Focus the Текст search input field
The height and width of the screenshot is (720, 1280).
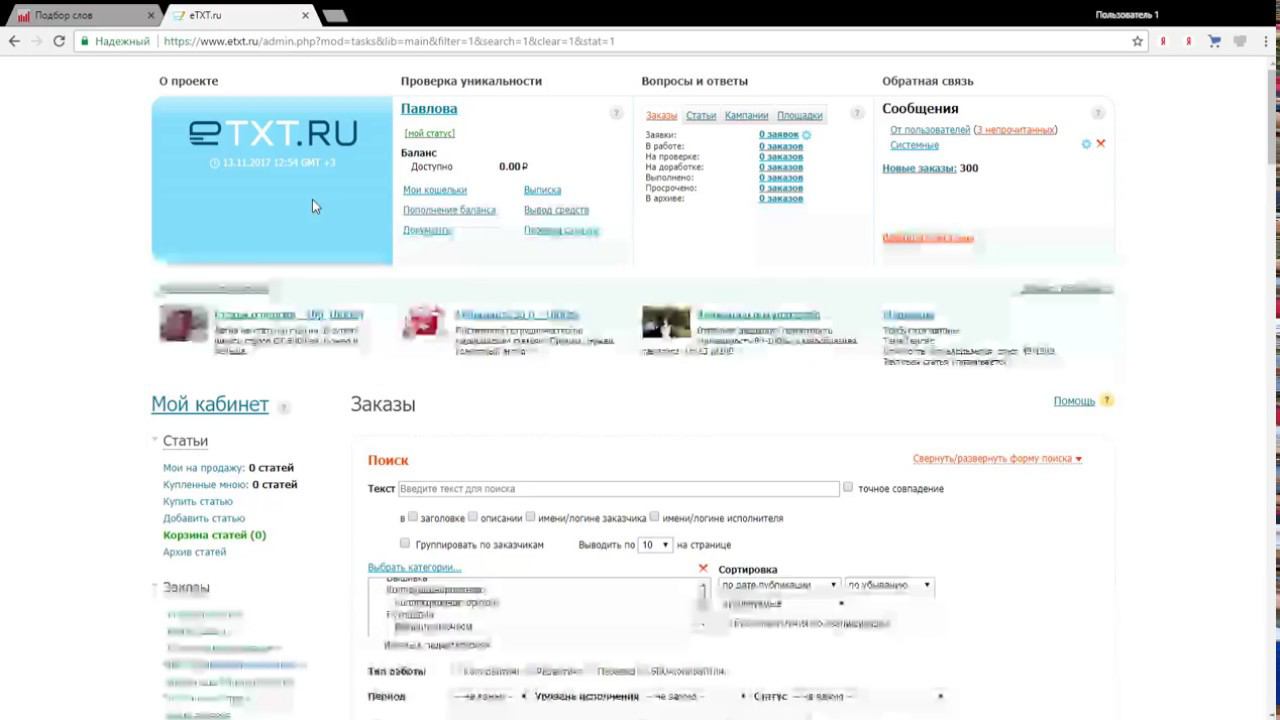619,489
